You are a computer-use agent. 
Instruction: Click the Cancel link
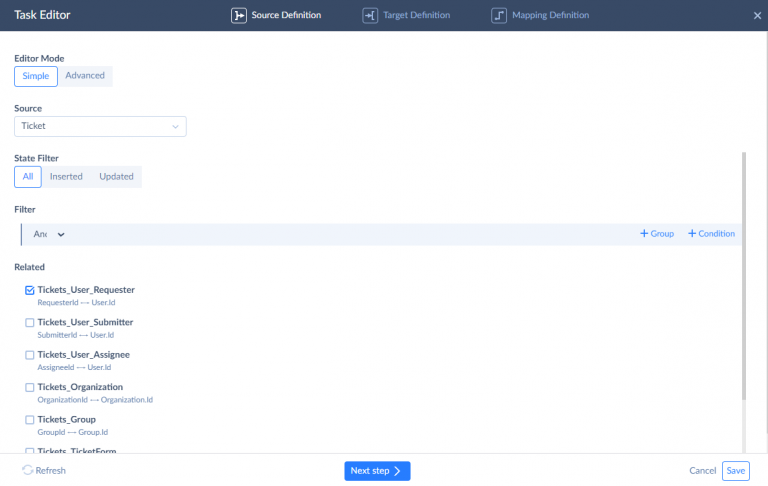[x=702, y=471]
